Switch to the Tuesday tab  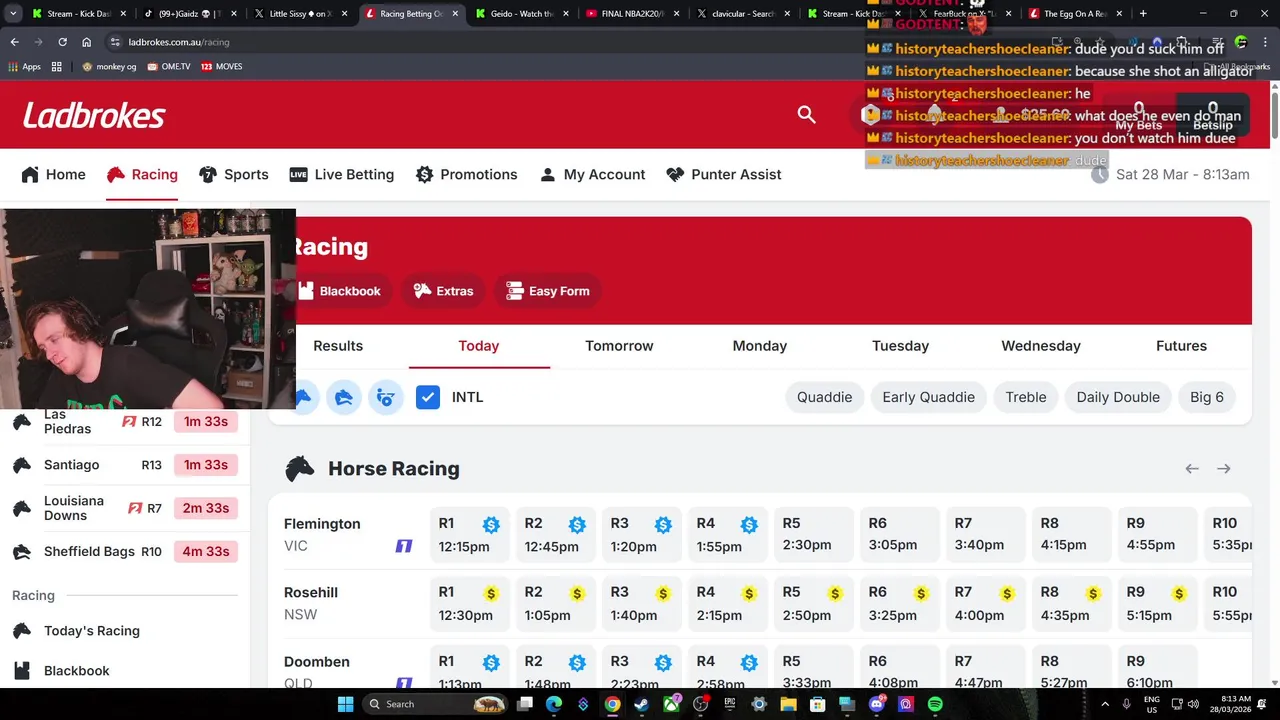coord(900,346)
